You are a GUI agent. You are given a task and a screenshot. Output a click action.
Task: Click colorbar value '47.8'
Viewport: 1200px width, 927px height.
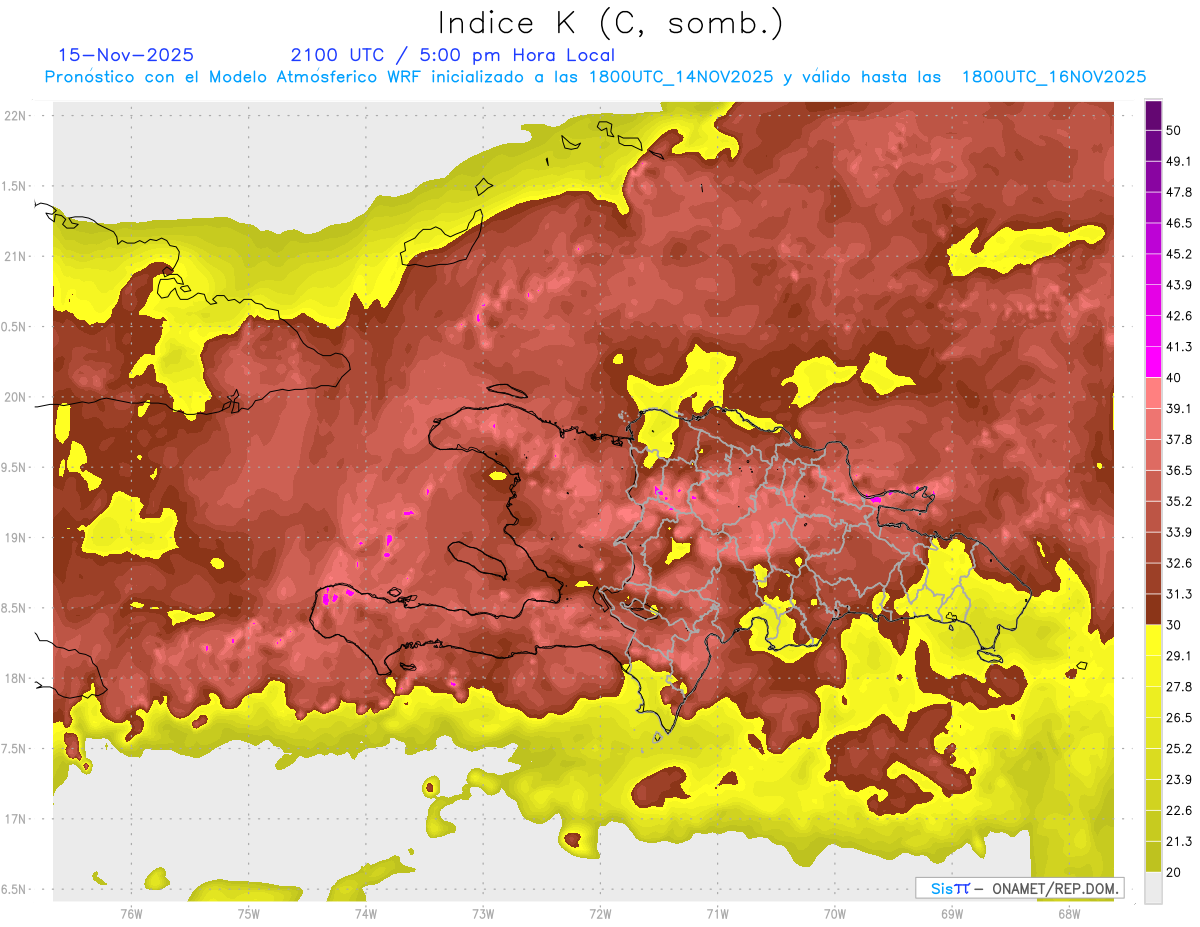pyautogui.click(x=1178, y=192)
